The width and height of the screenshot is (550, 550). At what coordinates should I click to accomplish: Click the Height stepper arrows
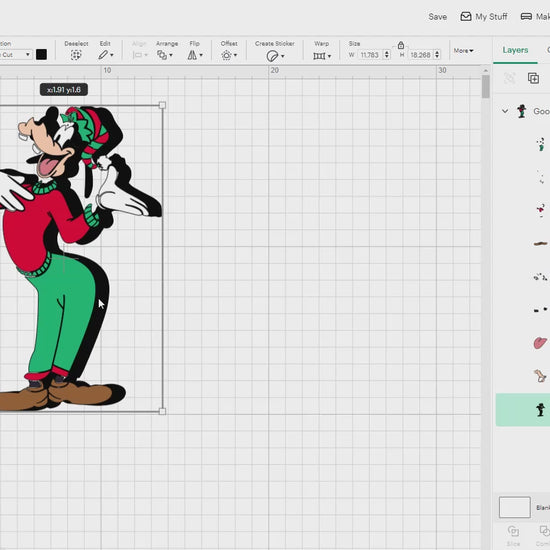coord(437,55)
